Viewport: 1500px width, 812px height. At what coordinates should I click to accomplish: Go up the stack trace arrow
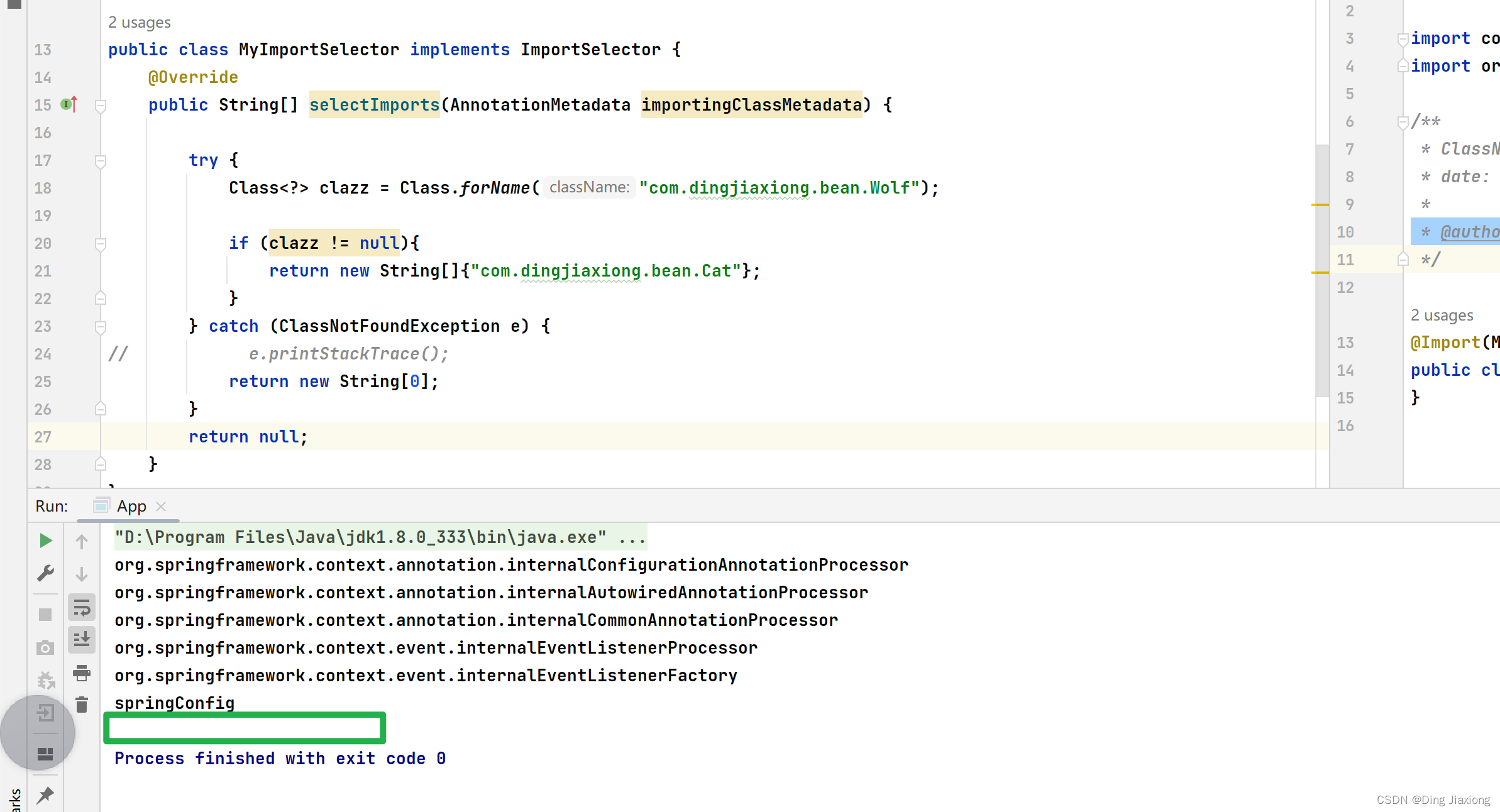(82, 540)
